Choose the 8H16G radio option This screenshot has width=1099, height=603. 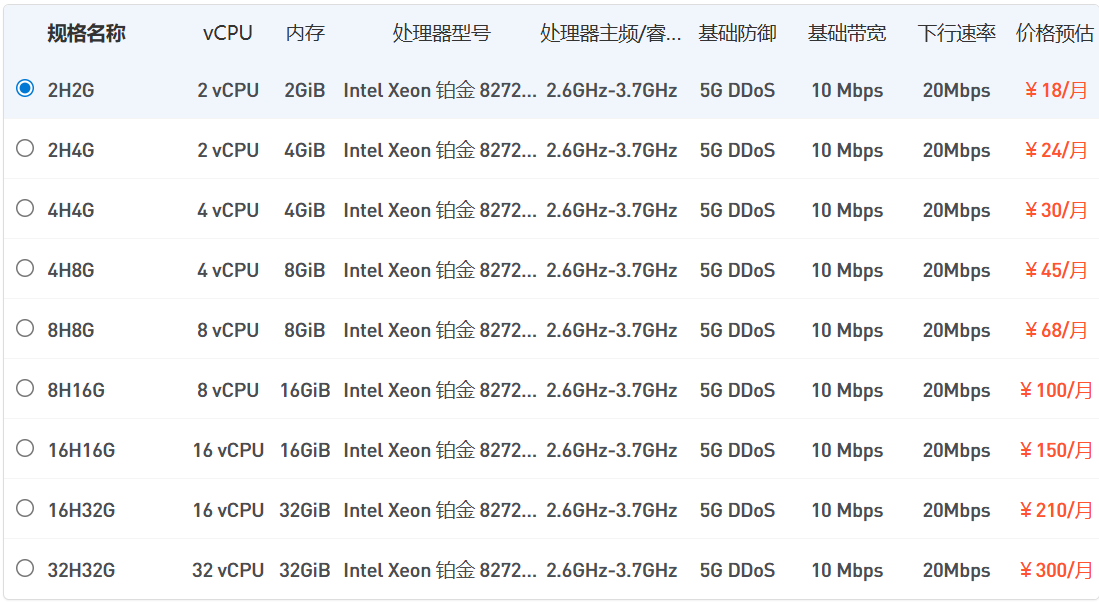click(x=25, y=389)
